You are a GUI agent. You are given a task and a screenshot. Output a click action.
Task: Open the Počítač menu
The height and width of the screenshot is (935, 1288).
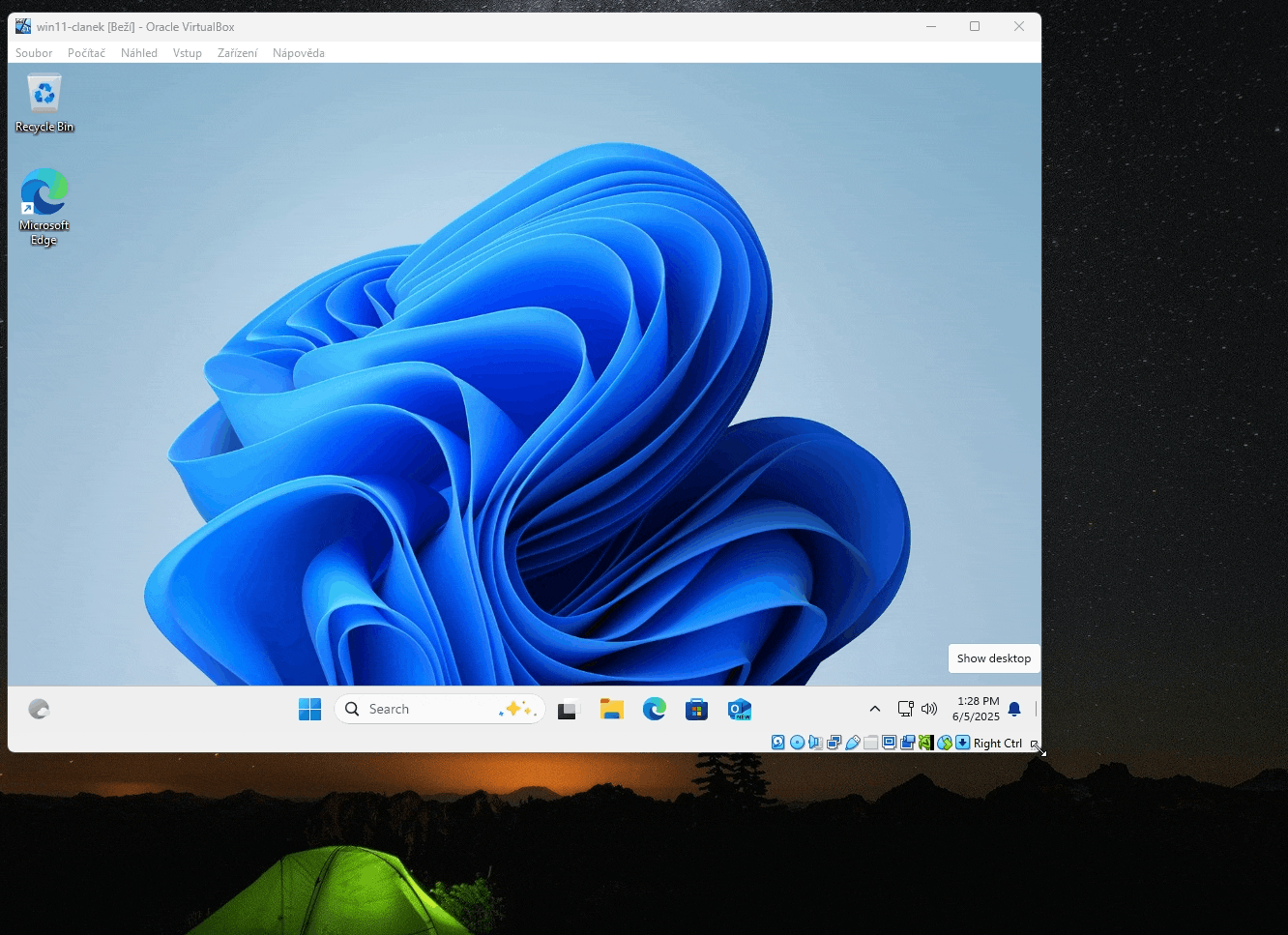pos(86,53)
